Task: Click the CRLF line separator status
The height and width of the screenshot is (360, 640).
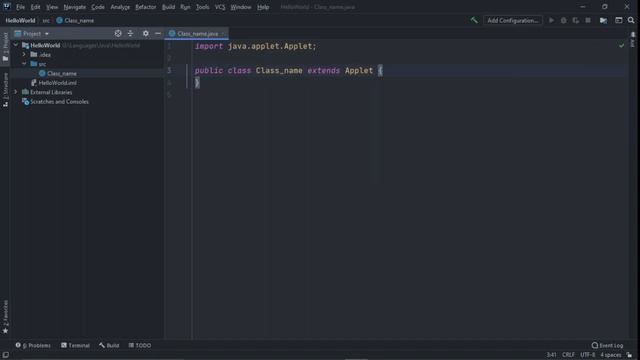Action: tap(569, 355)
